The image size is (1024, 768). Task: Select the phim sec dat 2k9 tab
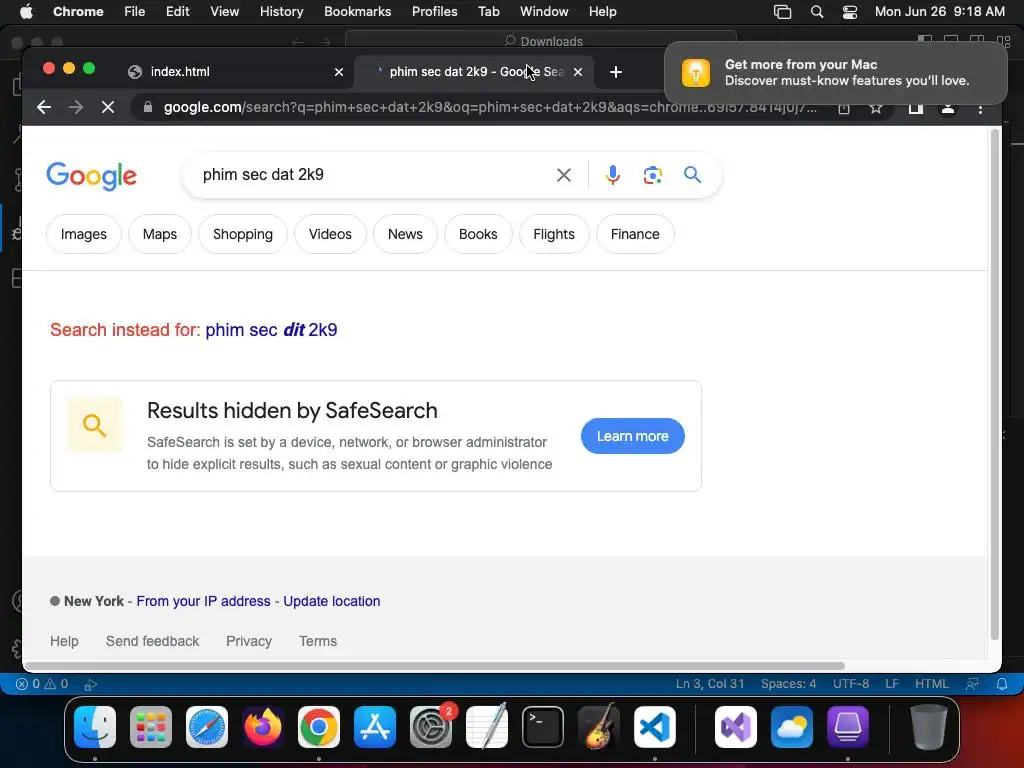[x=475, y=72]
